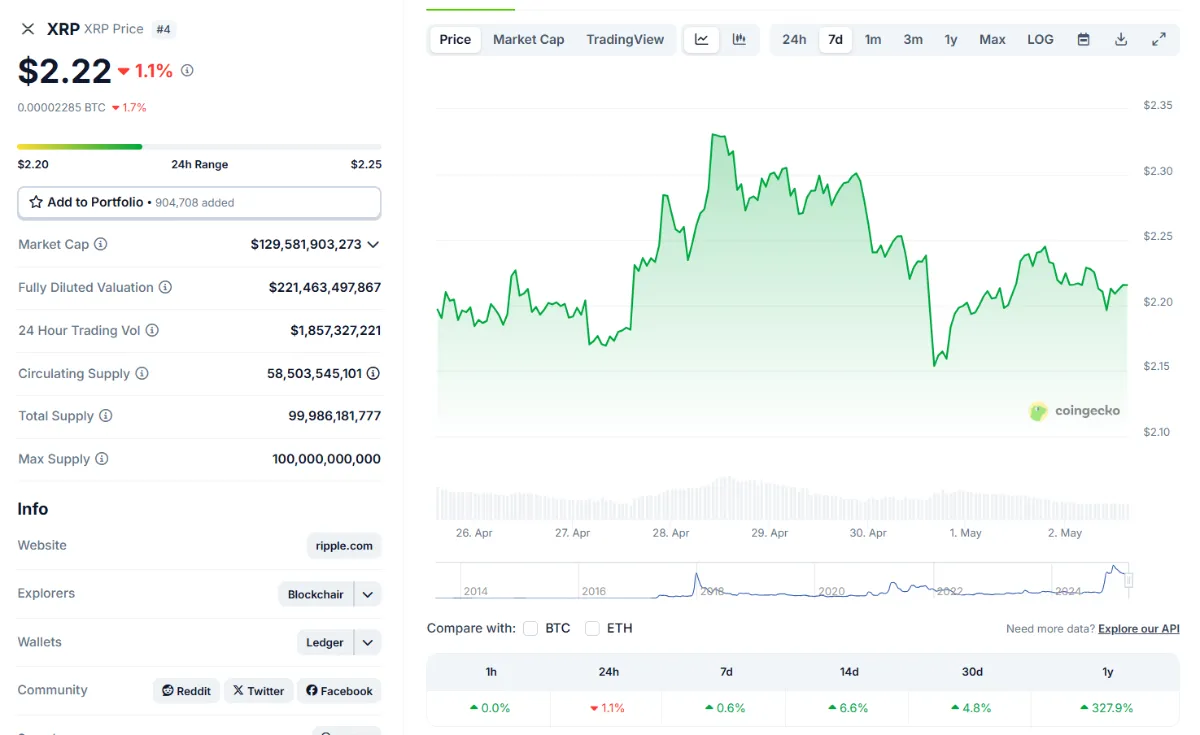Switch to the TradingView tab
The width and height of the screenshot is (1200, 735).
tap(625, 40)
